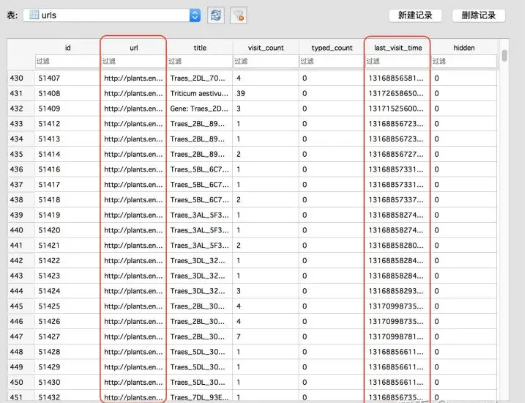
Task: Click visit_count cell 39
Action: pos(266,93)
